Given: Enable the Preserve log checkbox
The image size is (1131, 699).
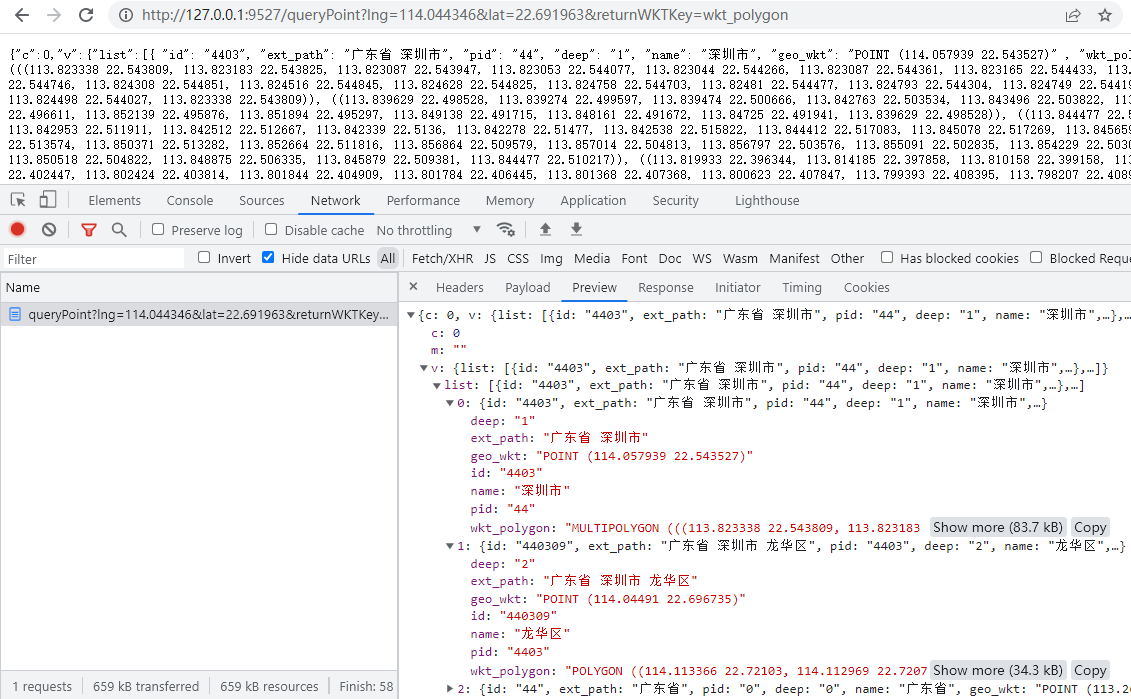Looking at the screenshot, I should 158,229.
